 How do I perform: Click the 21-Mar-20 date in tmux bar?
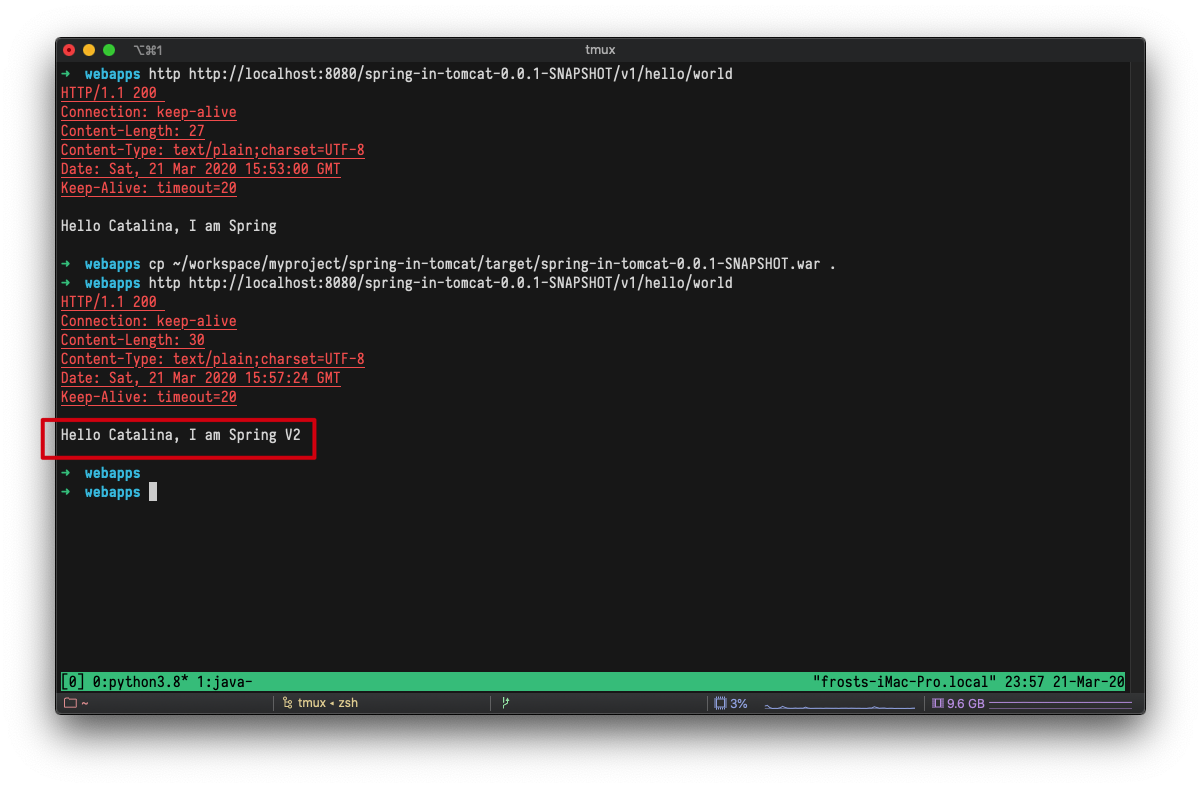[1087, 682]
